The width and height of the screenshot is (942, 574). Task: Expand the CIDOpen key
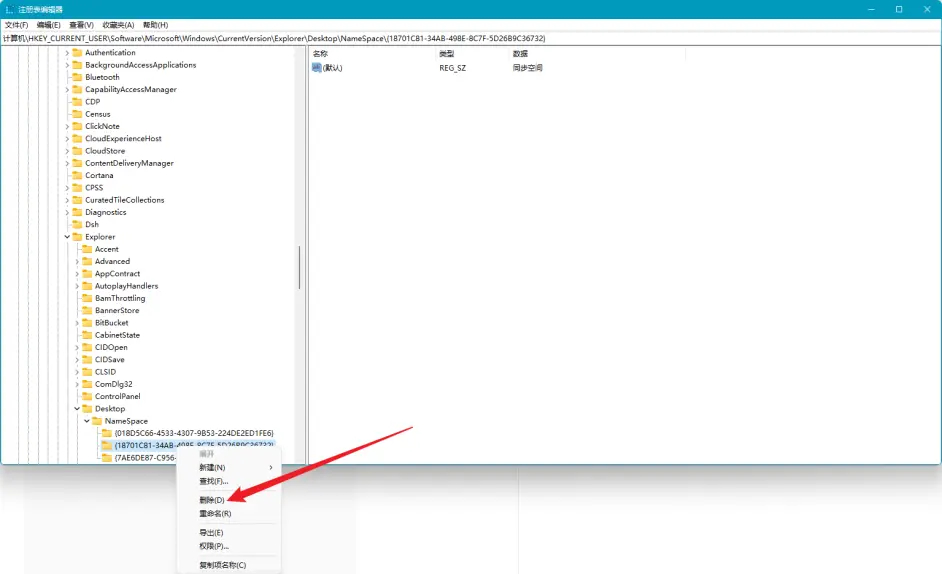(x=77, y=347)
